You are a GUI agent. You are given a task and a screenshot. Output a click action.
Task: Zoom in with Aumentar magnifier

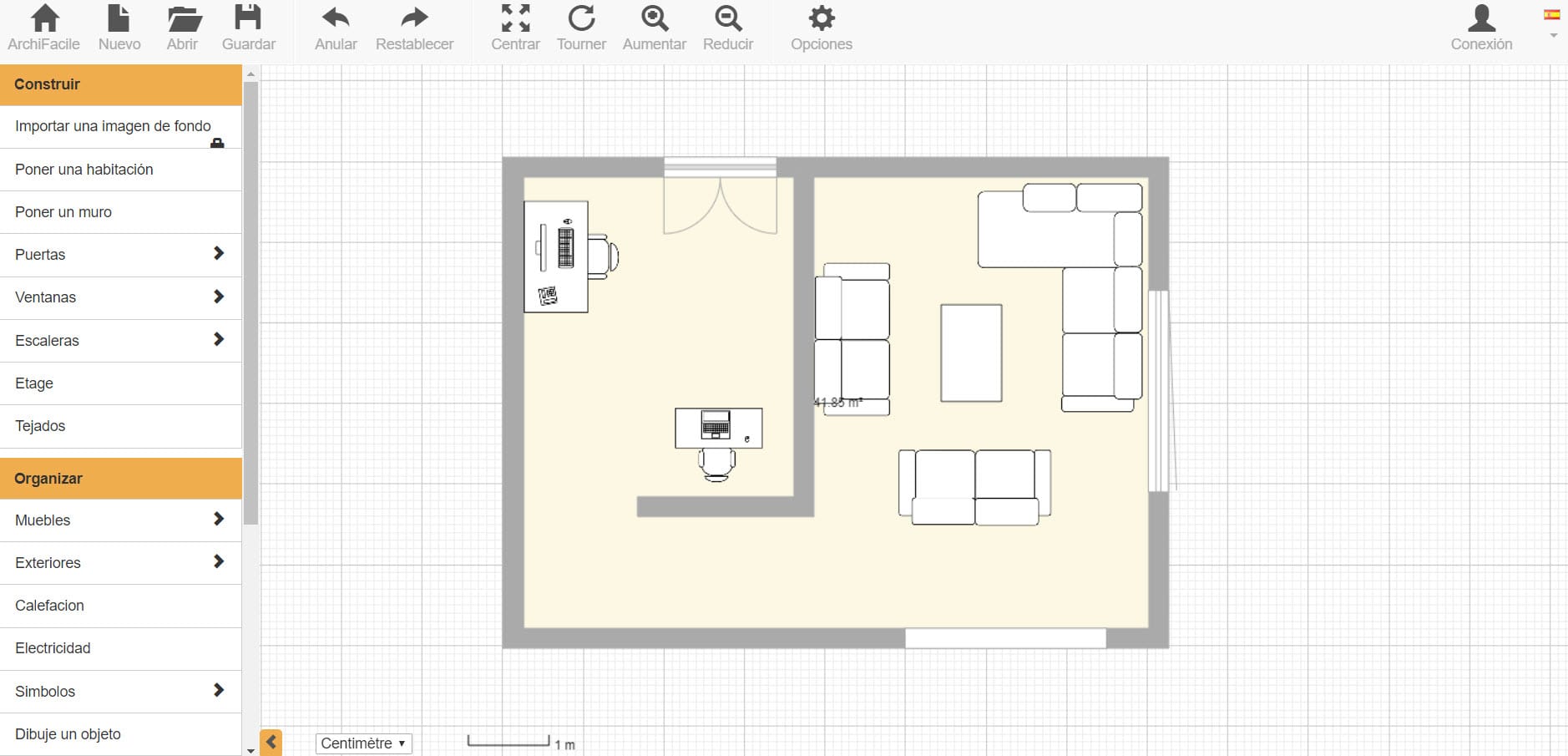pos(655,19)
